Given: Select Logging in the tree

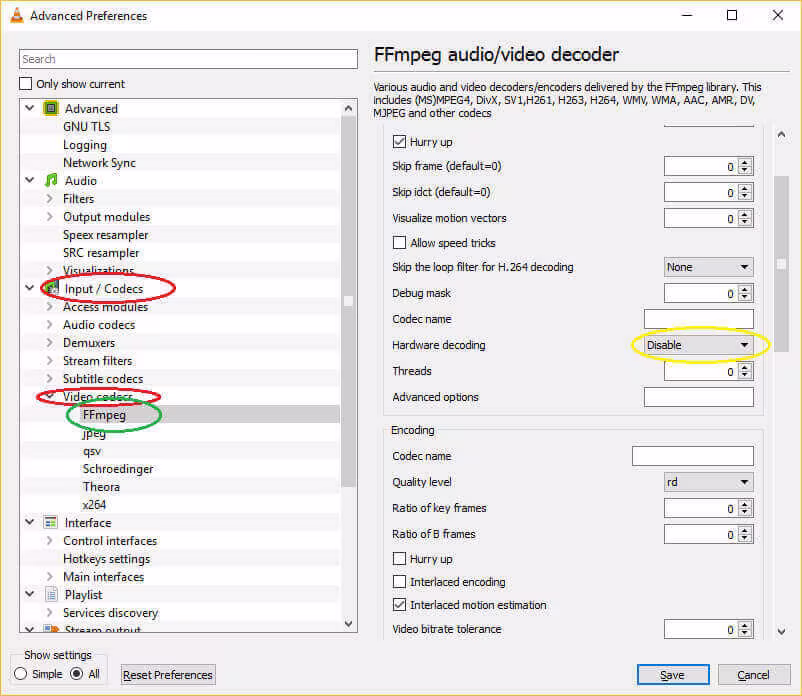Looking at the screenshot, I should tap(85, 145).
